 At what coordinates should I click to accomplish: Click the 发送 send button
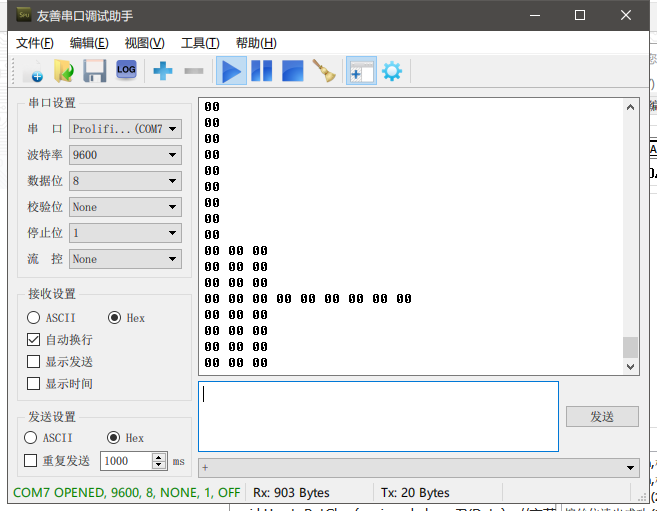tap(602, 416)
